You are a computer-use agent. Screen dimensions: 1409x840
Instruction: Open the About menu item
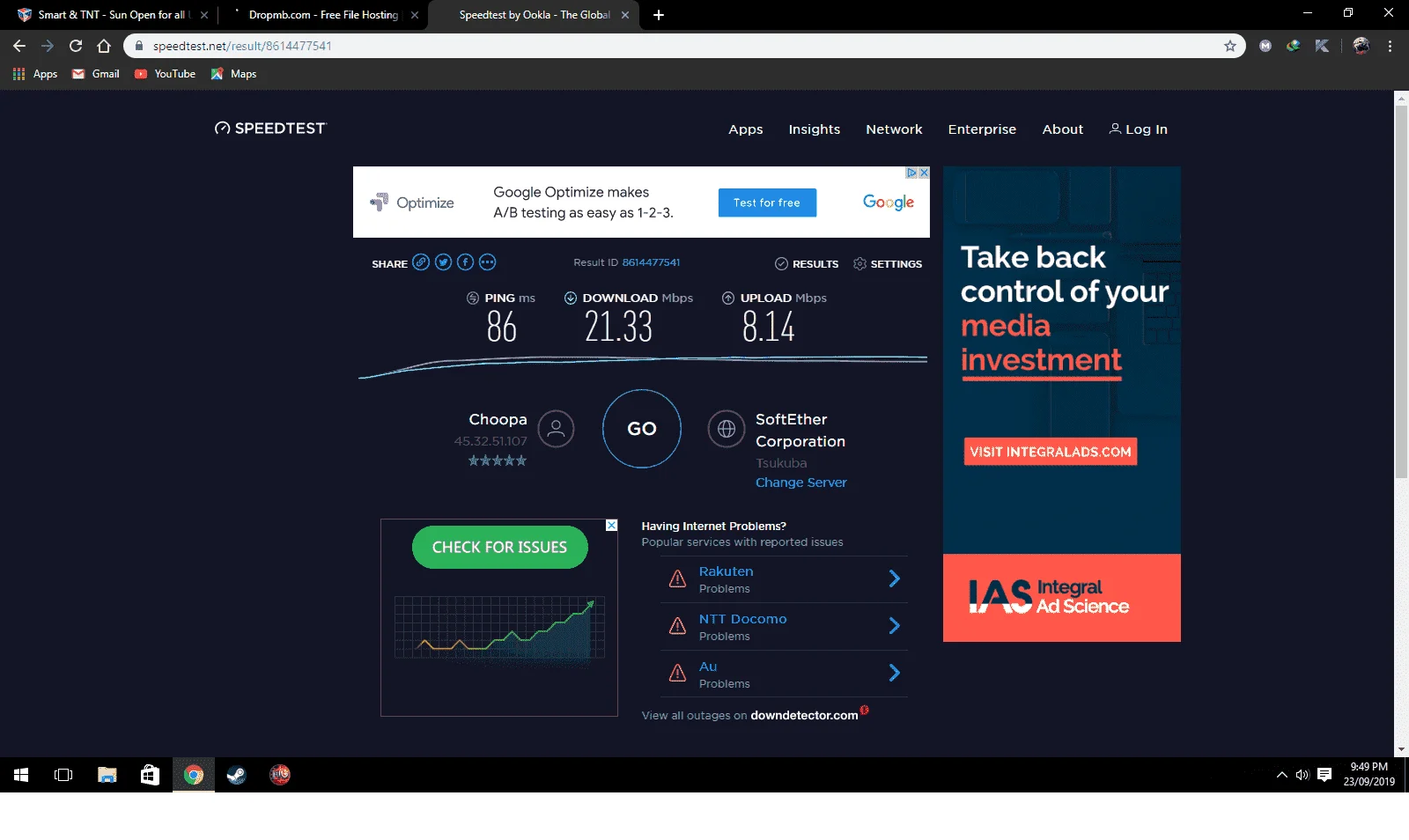pos(1063,129)
